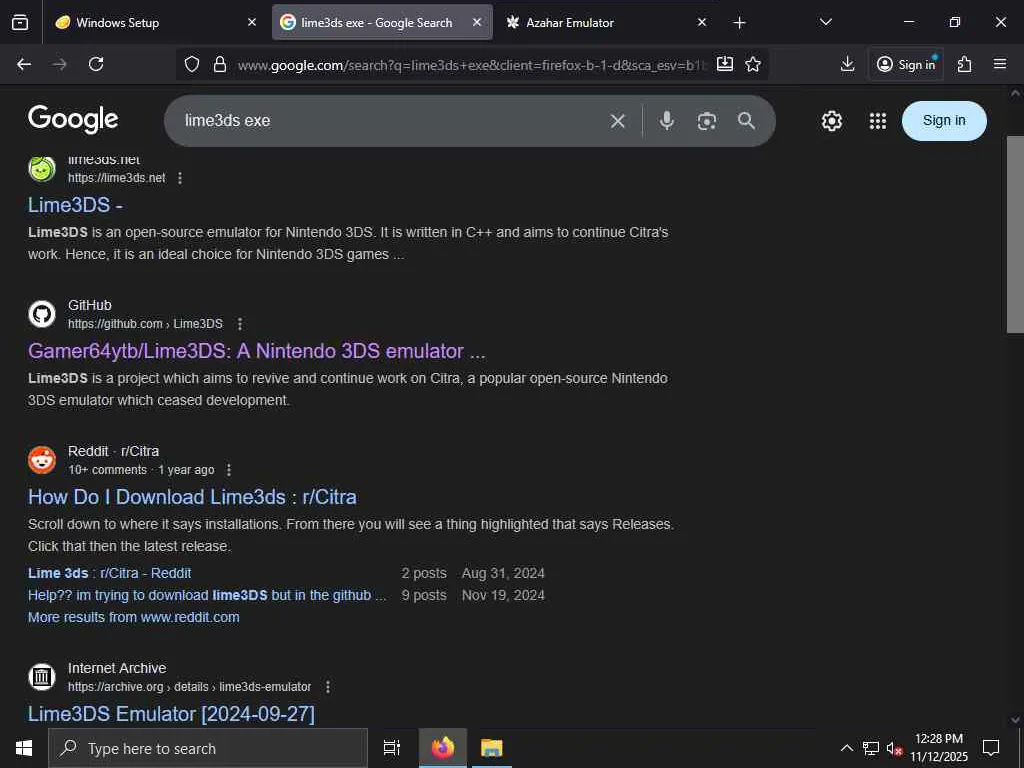
Task: Open the tracking protection shield icon
Action: point(191,64)
